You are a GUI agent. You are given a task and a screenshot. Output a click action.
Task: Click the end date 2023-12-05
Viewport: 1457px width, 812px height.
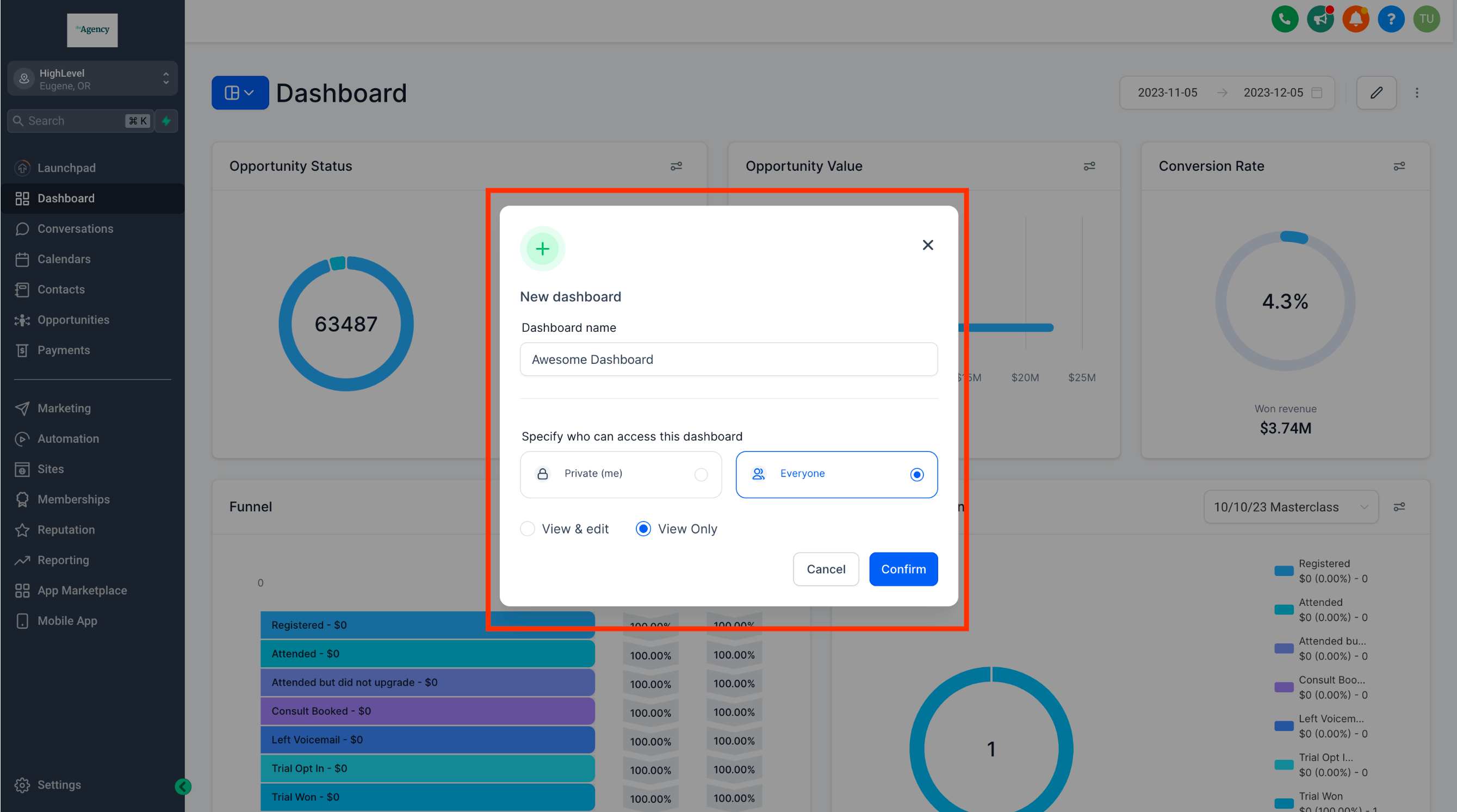point(1273,93)
